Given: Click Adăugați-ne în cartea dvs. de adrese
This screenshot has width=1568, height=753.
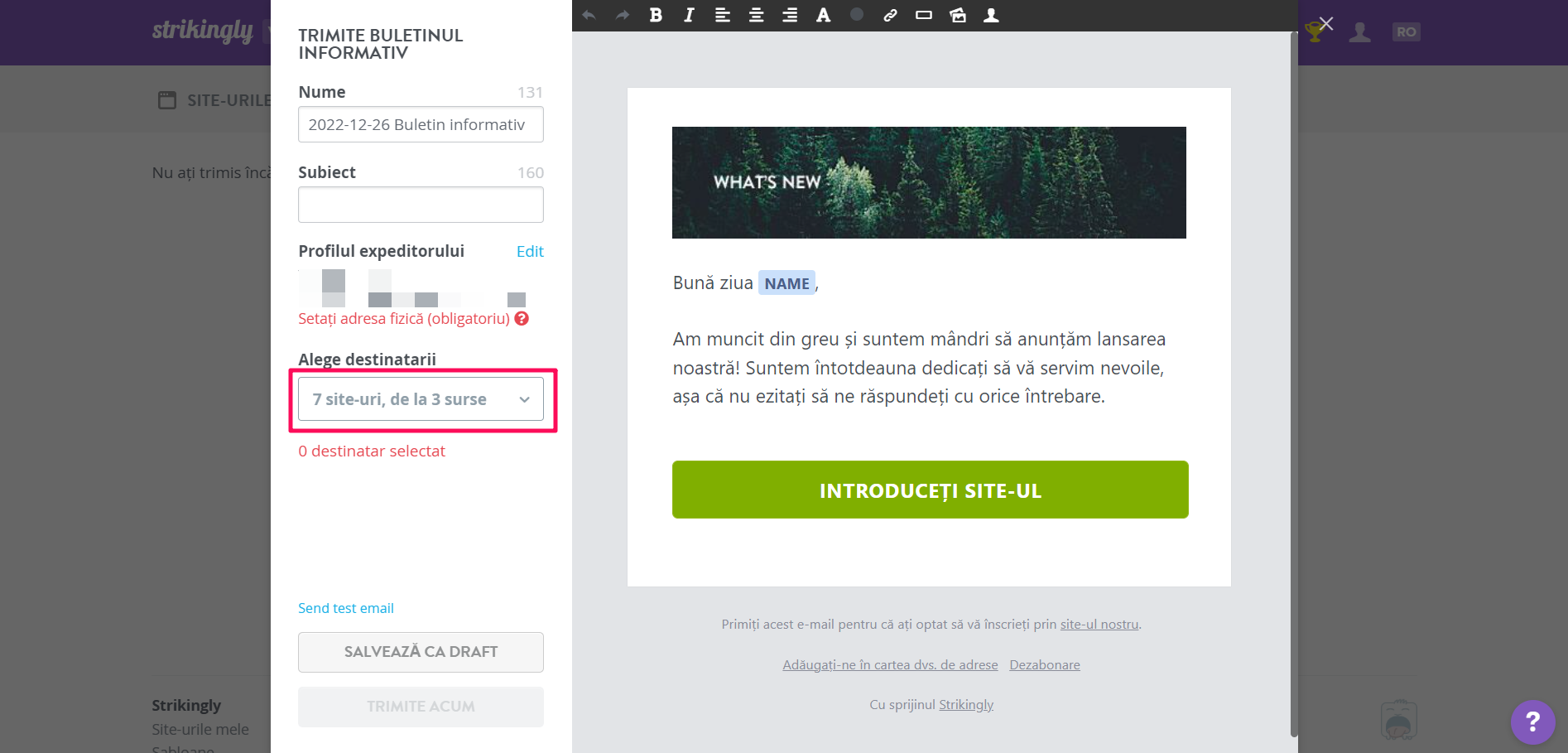Looking at the screenshot, I should [x=890, y=665].
